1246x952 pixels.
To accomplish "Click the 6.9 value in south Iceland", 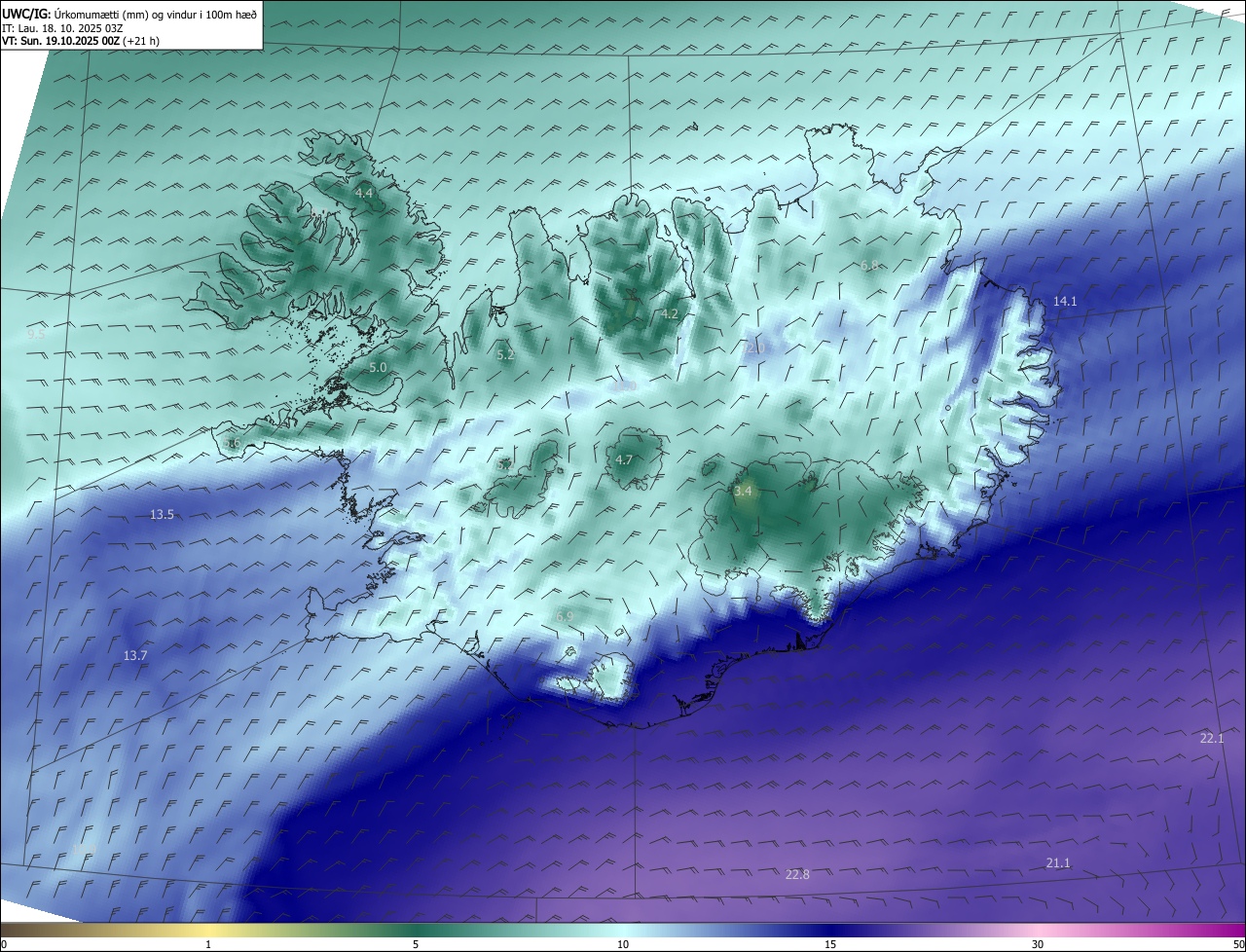I will 565,617.
